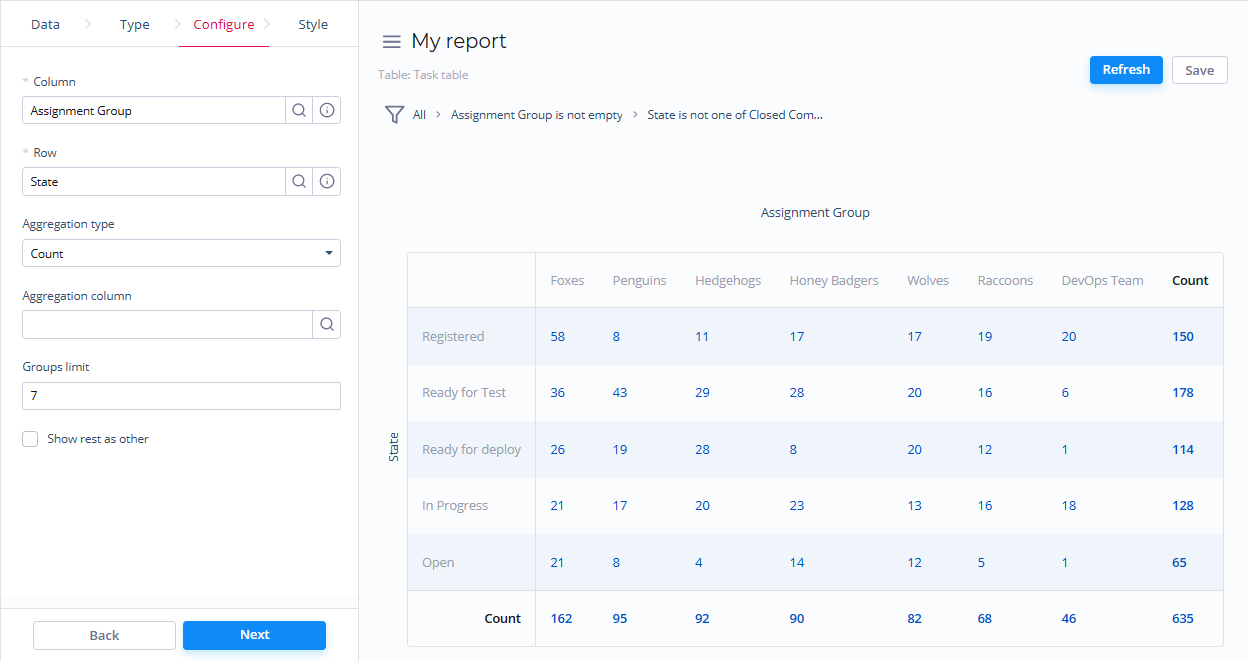The height and width of the screenshot is (661, 1248).
Task: Click the 'All' filter breadcrumb
Action: click(419, 115)
